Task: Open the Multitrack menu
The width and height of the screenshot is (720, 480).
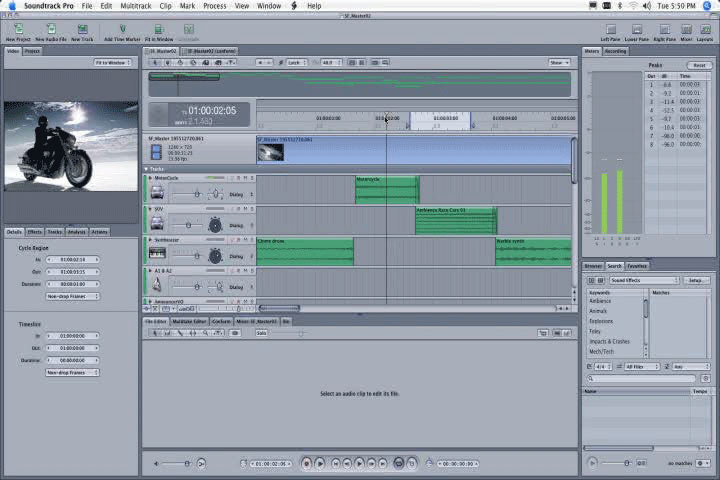Action: [x=136, y=6]
